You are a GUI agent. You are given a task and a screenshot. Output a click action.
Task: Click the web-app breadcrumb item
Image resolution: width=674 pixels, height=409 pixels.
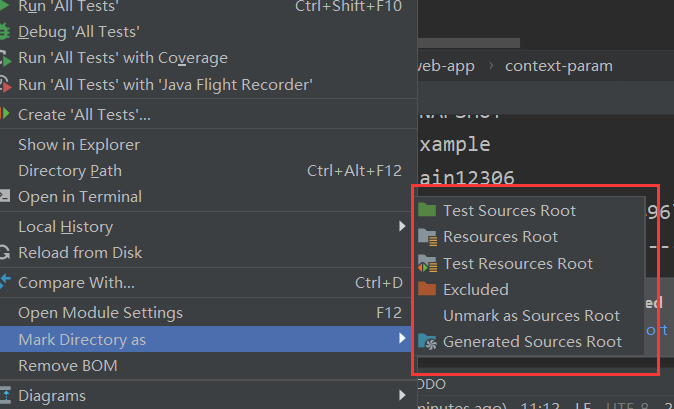[446, 66]
